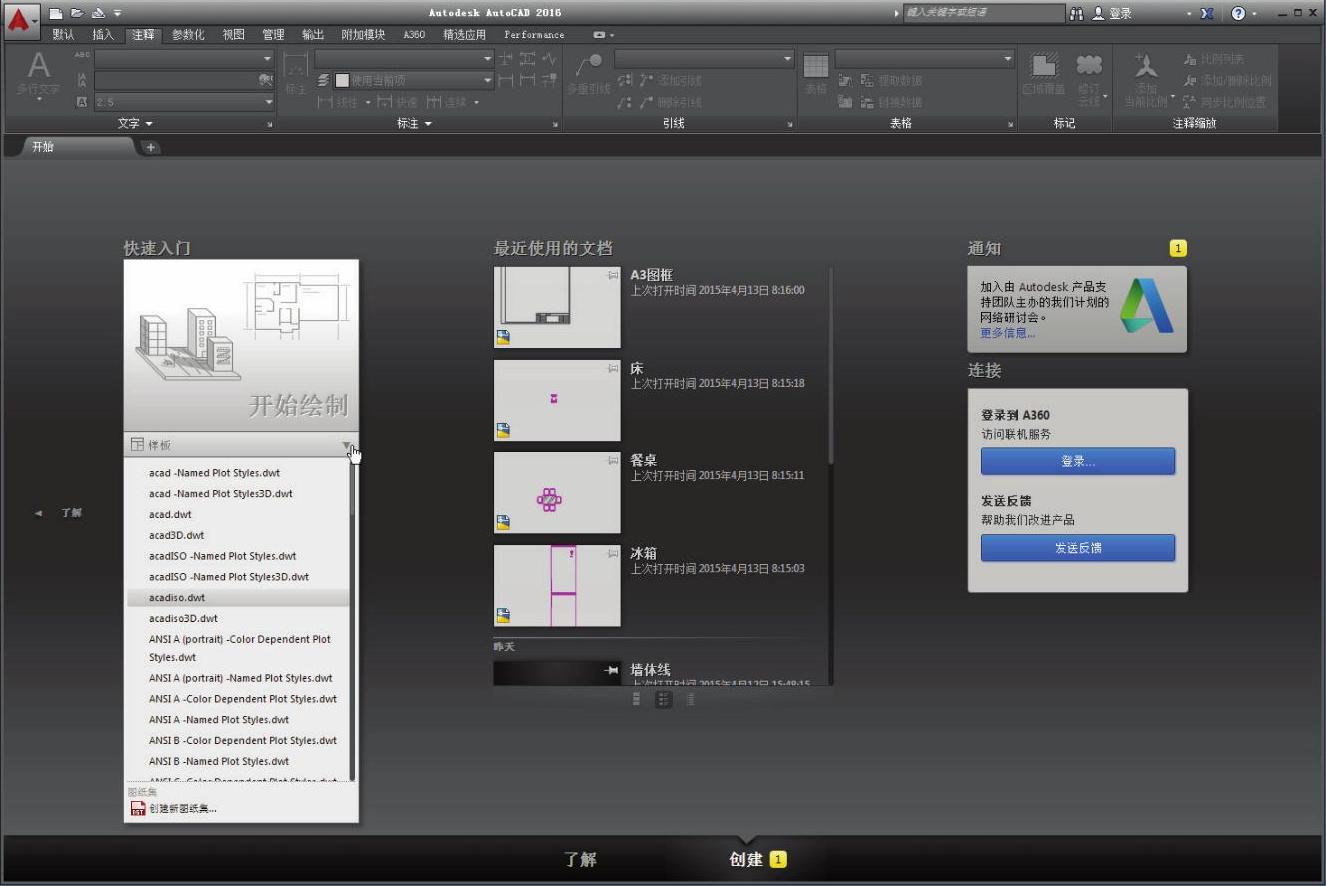
Task: Click the table (表格) grid icon
Action: point(816,66)
